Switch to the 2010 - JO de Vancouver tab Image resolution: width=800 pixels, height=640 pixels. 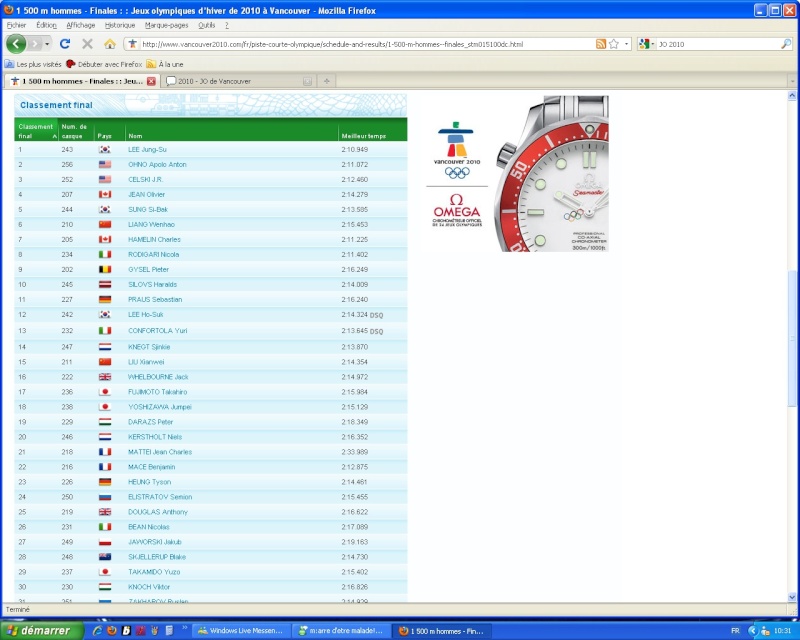pos(239,81)
